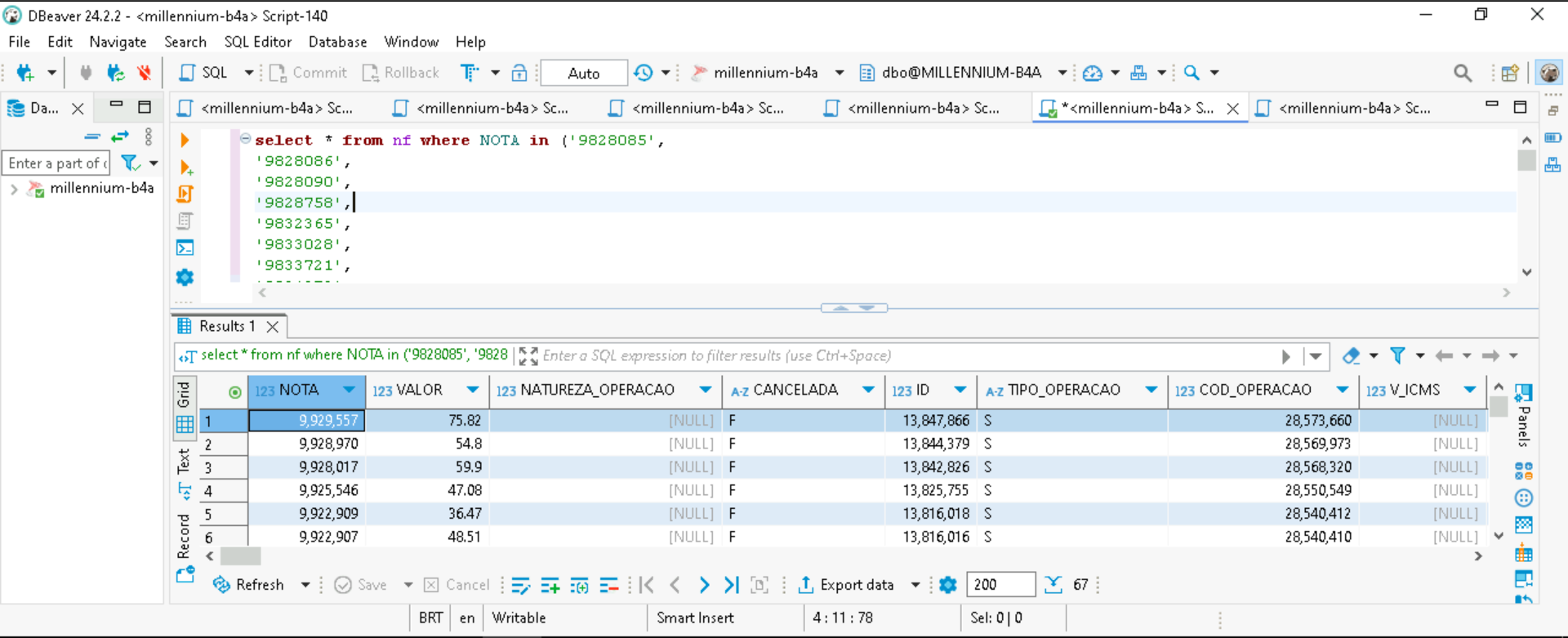The width and height of the screenshot is (1568, 638).
Task: Switch results view to Grid mode
Action: [x=185, y=407]
